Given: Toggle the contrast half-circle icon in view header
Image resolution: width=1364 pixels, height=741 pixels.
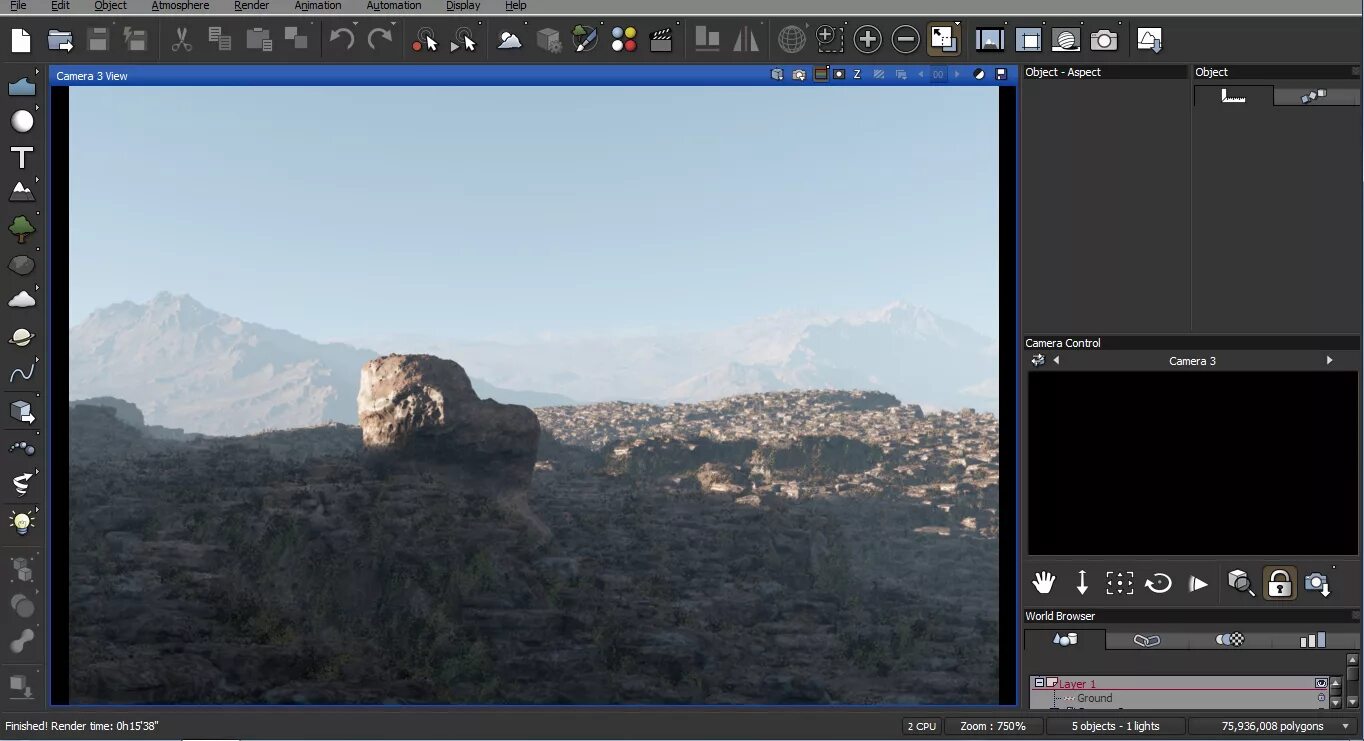Looking at the screenshot, I should [x=979, y=74].
